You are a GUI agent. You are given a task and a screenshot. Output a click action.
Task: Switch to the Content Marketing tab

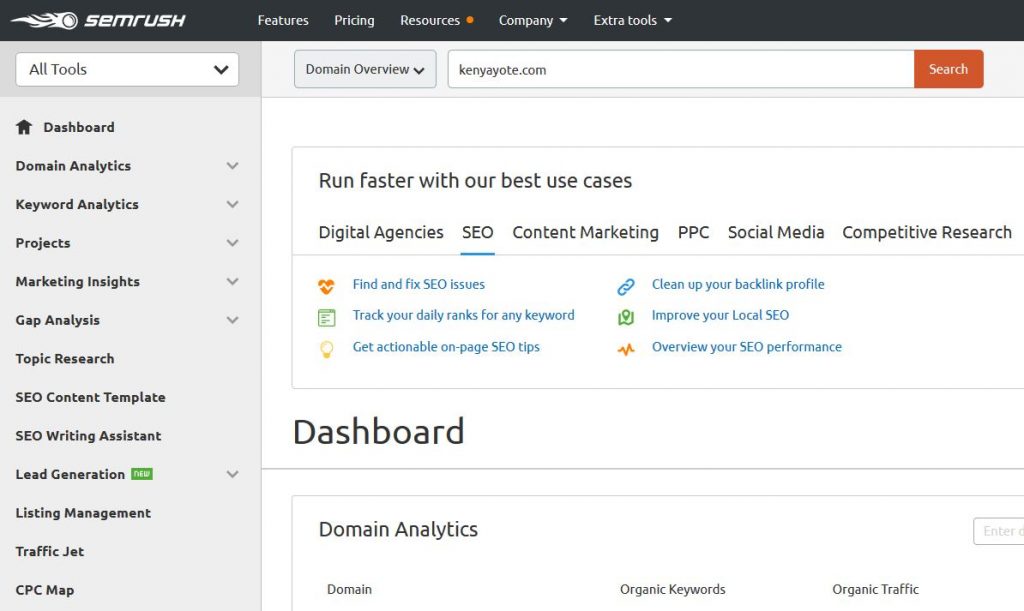(x=585, y=232)
